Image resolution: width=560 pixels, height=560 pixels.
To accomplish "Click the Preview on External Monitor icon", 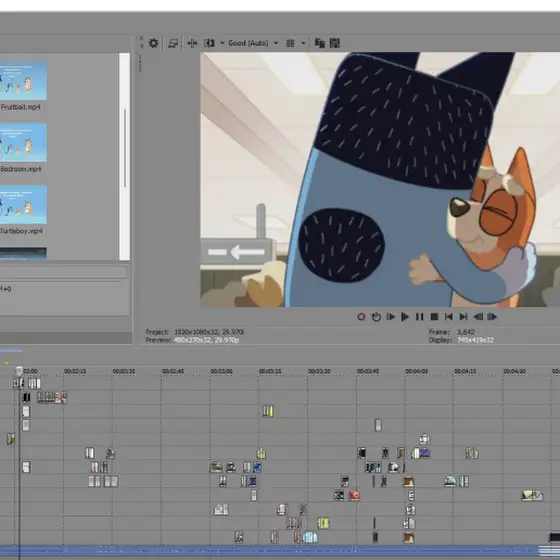I will (x=173, y=43).
